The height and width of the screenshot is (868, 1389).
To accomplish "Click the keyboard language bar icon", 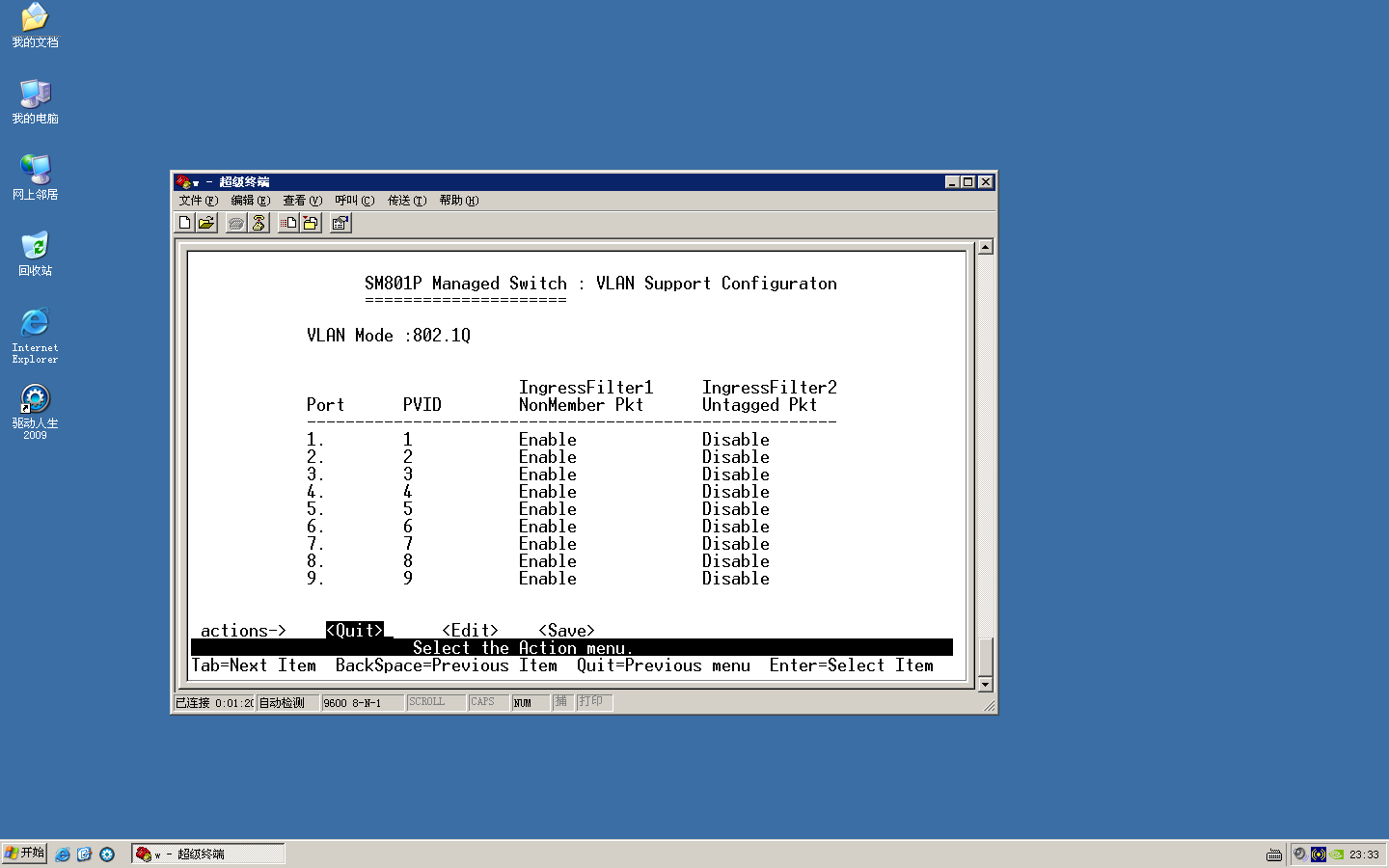I will [1274, 854].
